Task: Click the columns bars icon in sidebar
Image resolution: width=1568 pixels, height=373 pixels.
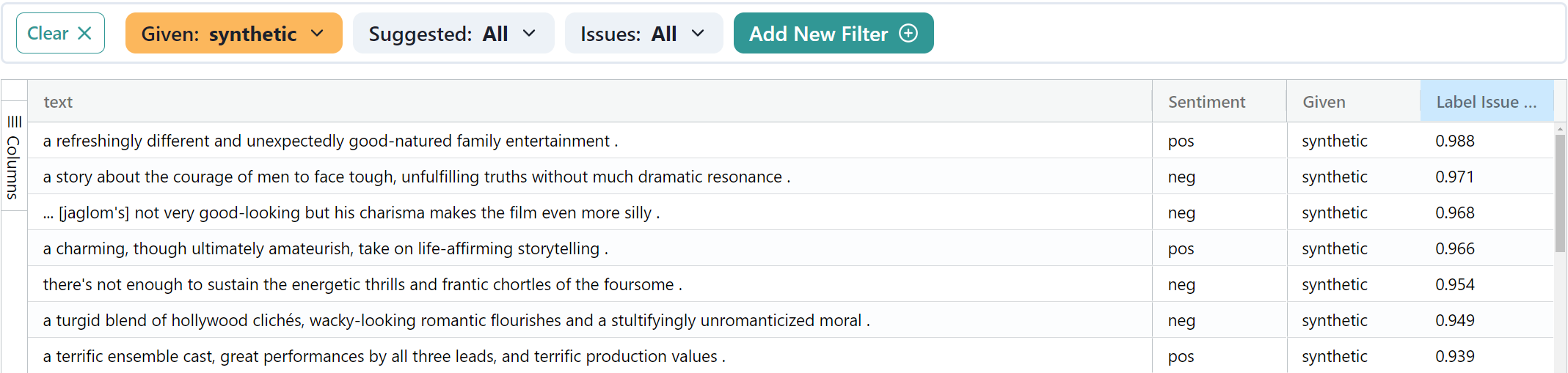Action: pyautogui.click(x=14, y=122)
